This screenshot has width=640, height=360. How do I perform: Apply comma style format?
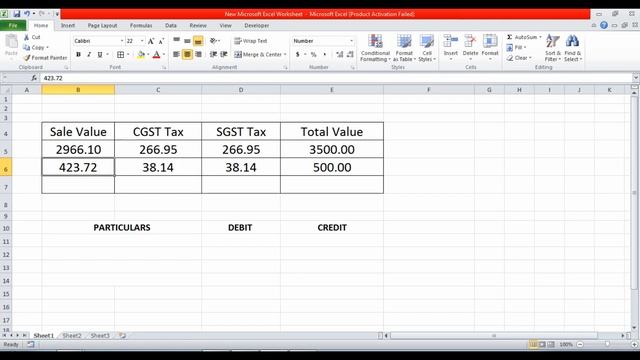[x=324, y=54]
